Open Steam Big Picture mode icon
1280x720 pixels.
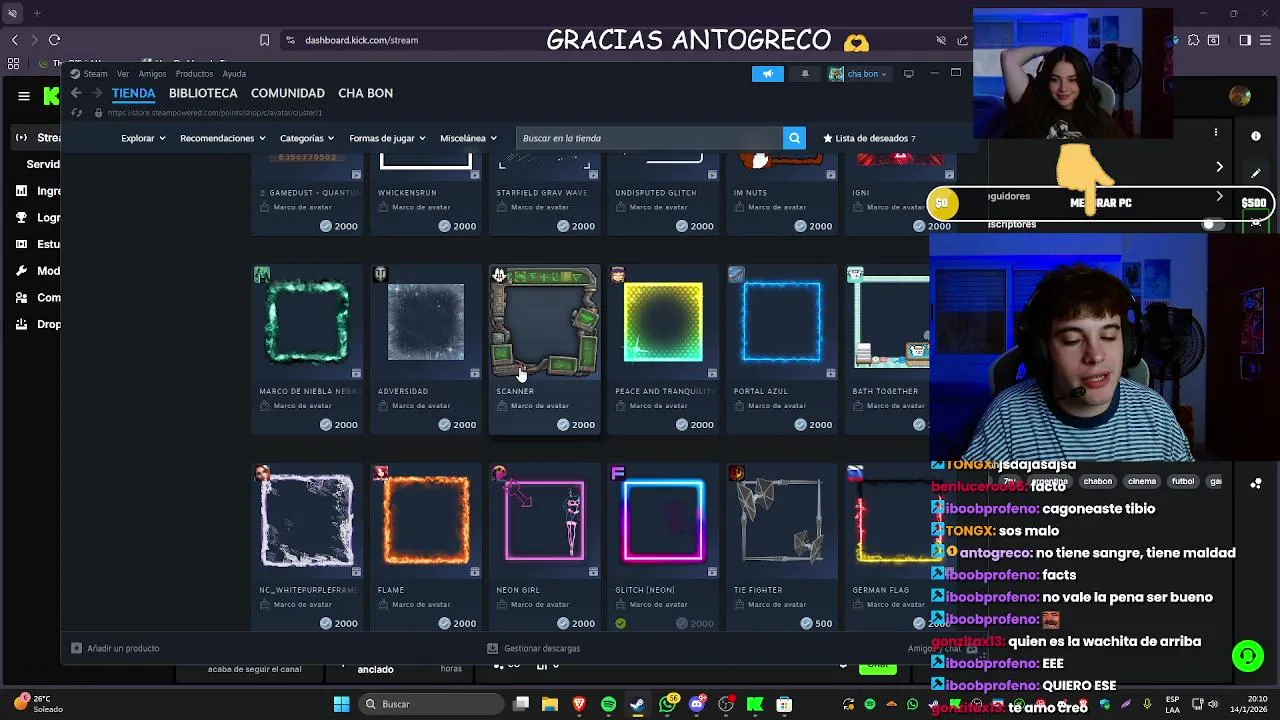[x=908, y=73]
